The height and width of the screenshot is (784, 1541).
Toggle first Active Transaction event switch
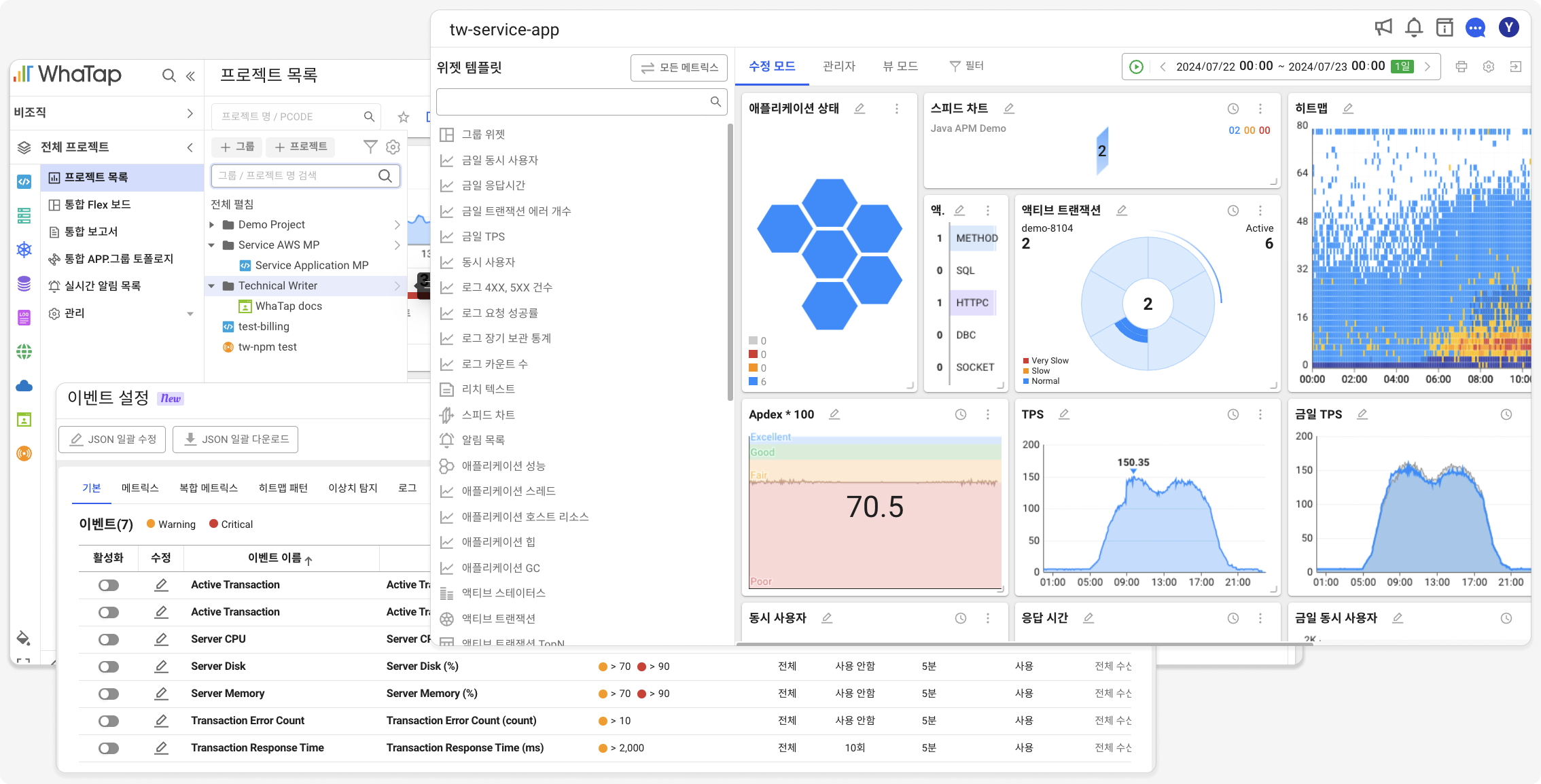pos(109,585)
